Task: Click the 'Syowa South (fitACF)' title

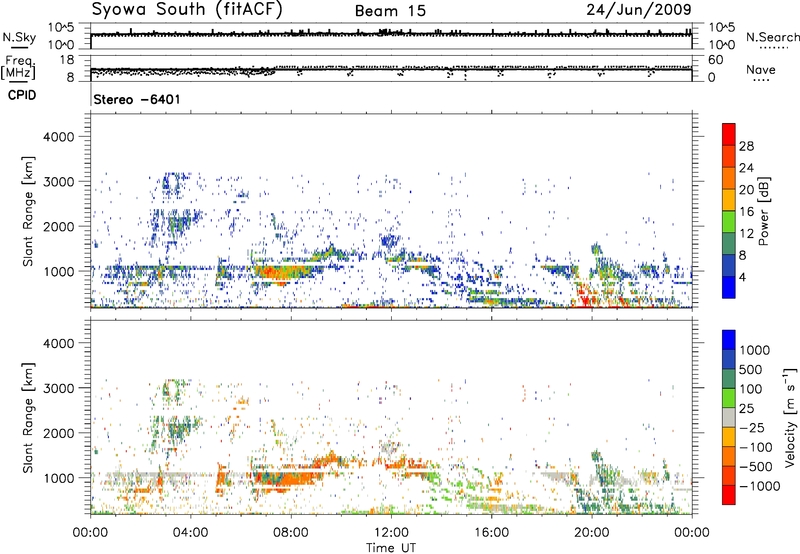Action: pyautogui.click(x=186, y=9)
